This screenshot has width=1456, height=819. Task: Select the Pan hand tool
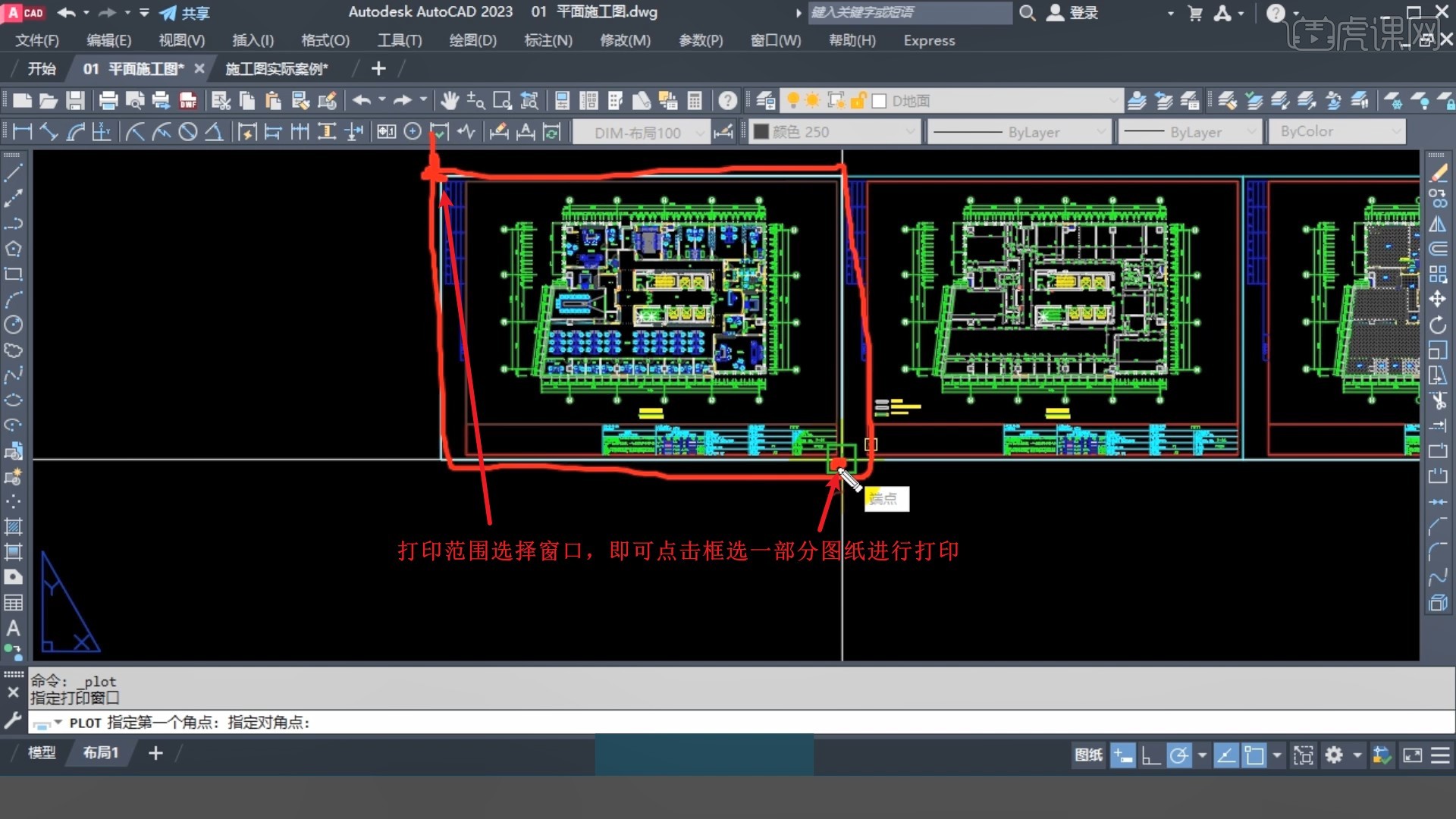tap(450, 100)
